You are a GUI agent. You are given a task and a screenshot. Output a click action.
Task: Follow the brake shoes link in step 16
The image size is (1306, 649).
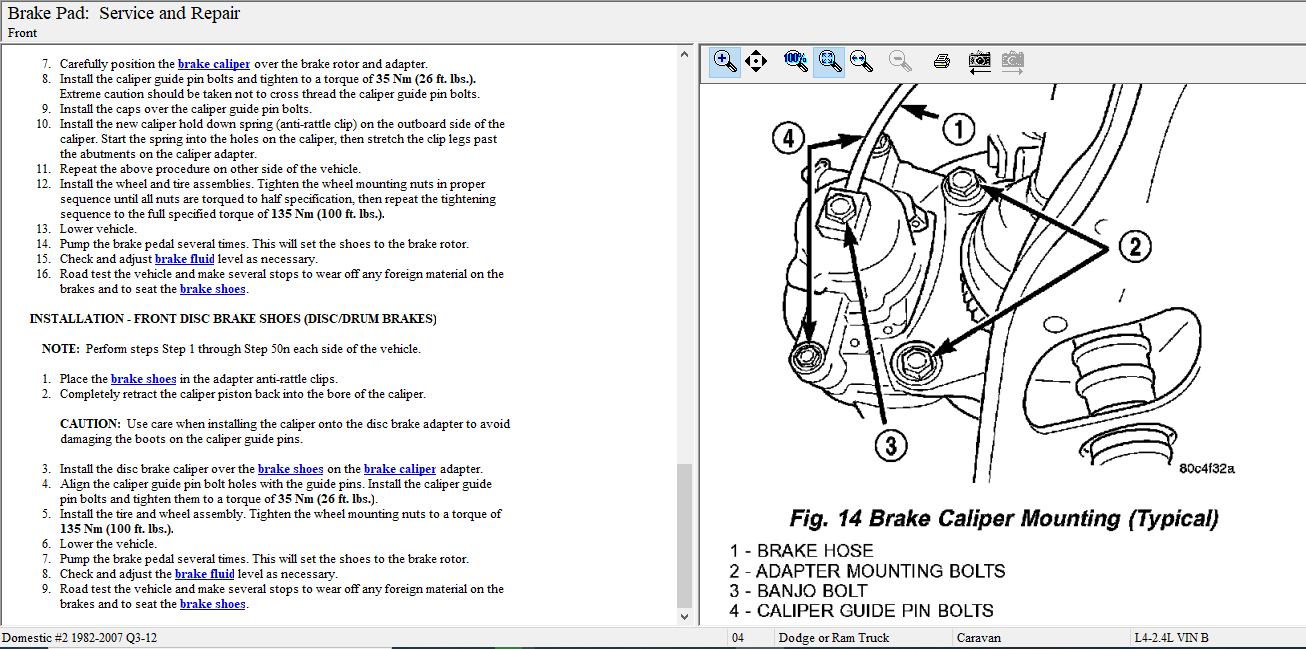[212, 289]
